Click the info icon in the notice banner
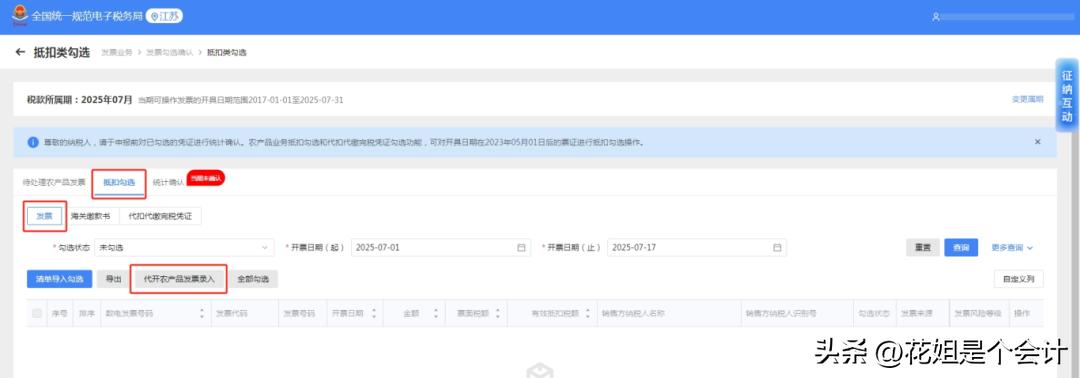Viewport: 1080px width, 378px height. pyautogui.click(x=33, y=143)
